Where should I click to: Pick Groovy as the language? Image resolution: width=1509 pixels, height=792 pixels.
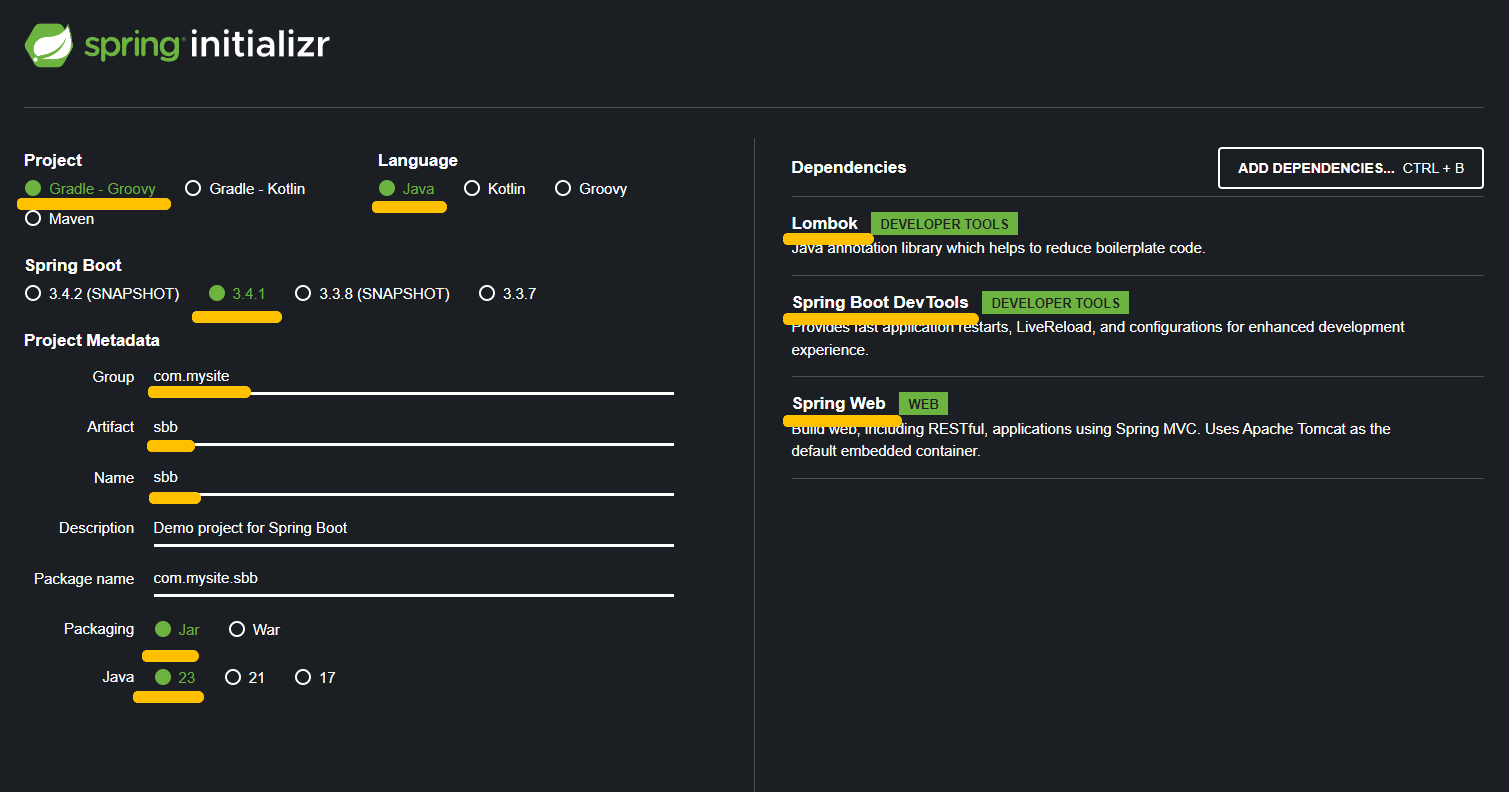pos(591,188)
